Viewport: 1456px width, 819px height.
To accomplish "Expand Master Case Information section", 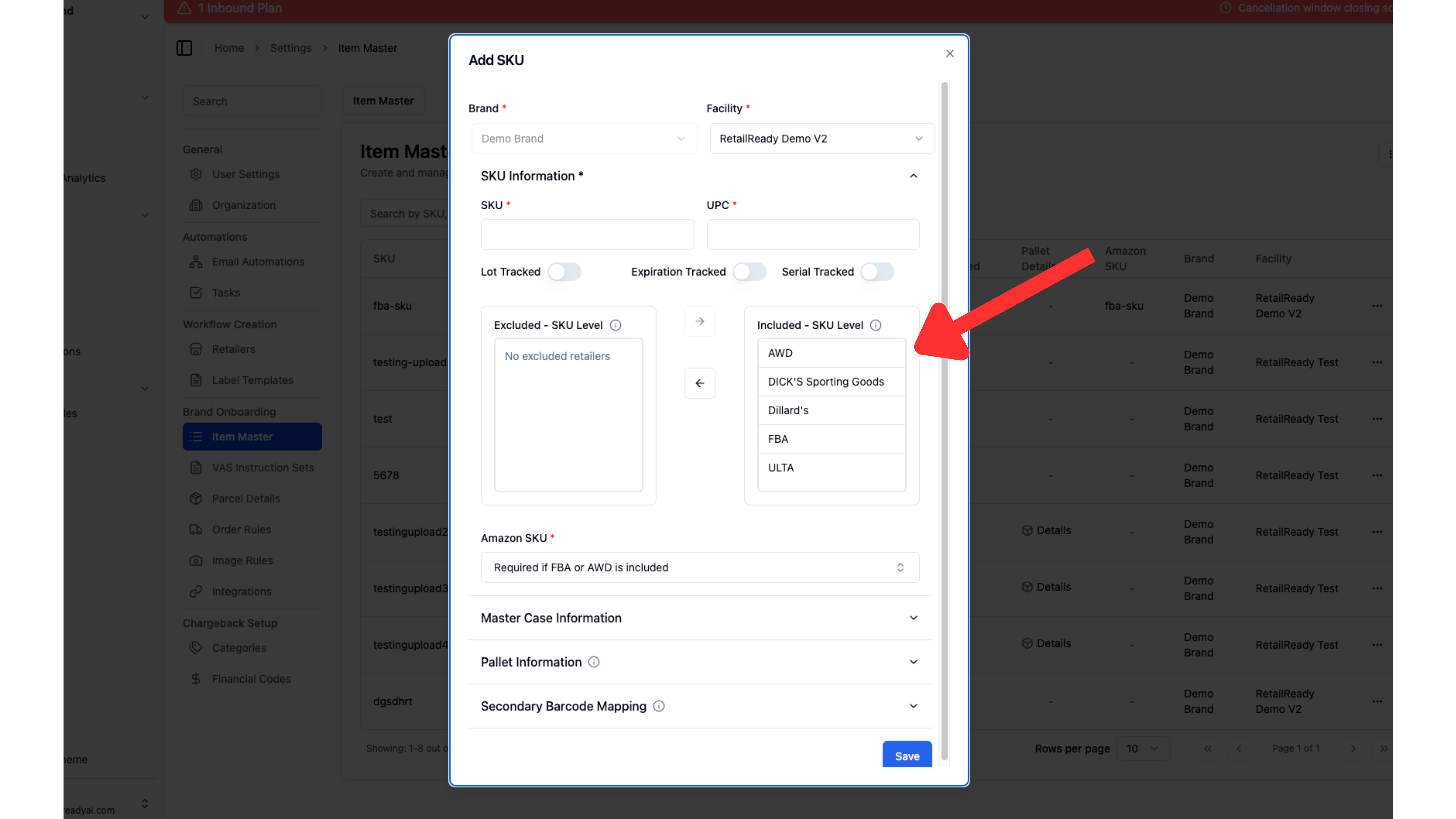I will pyautogui.click(x=700, y=618).
